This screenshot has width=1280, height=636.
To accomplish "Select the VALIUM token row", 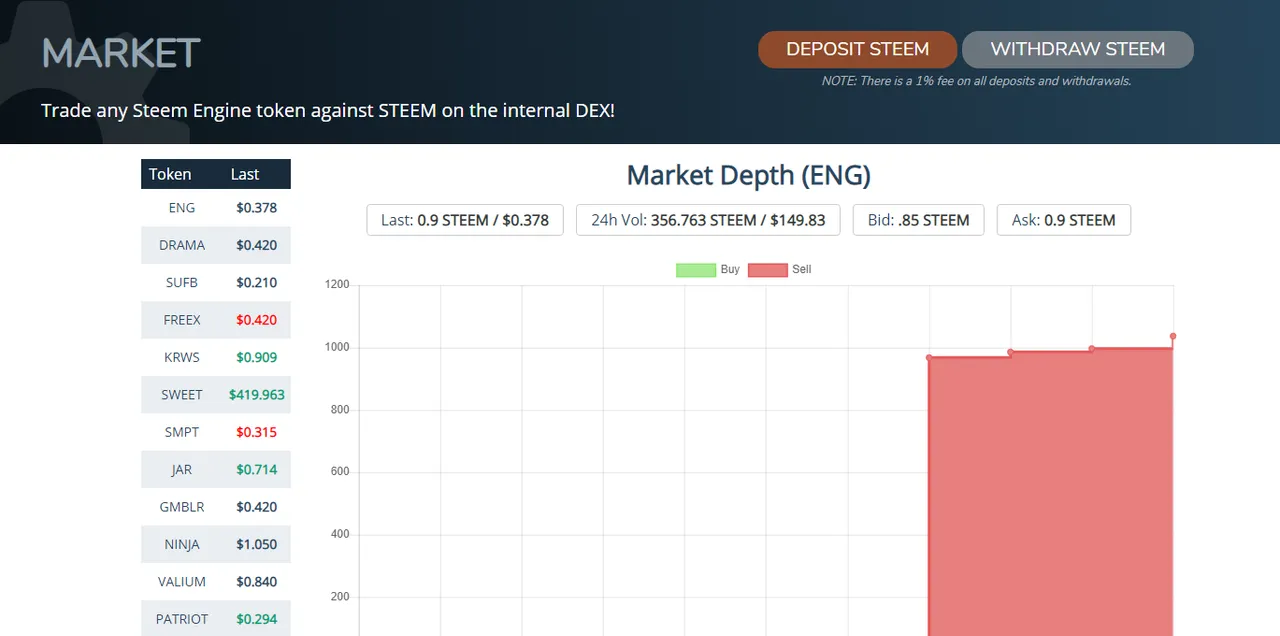I will (216, 581).
